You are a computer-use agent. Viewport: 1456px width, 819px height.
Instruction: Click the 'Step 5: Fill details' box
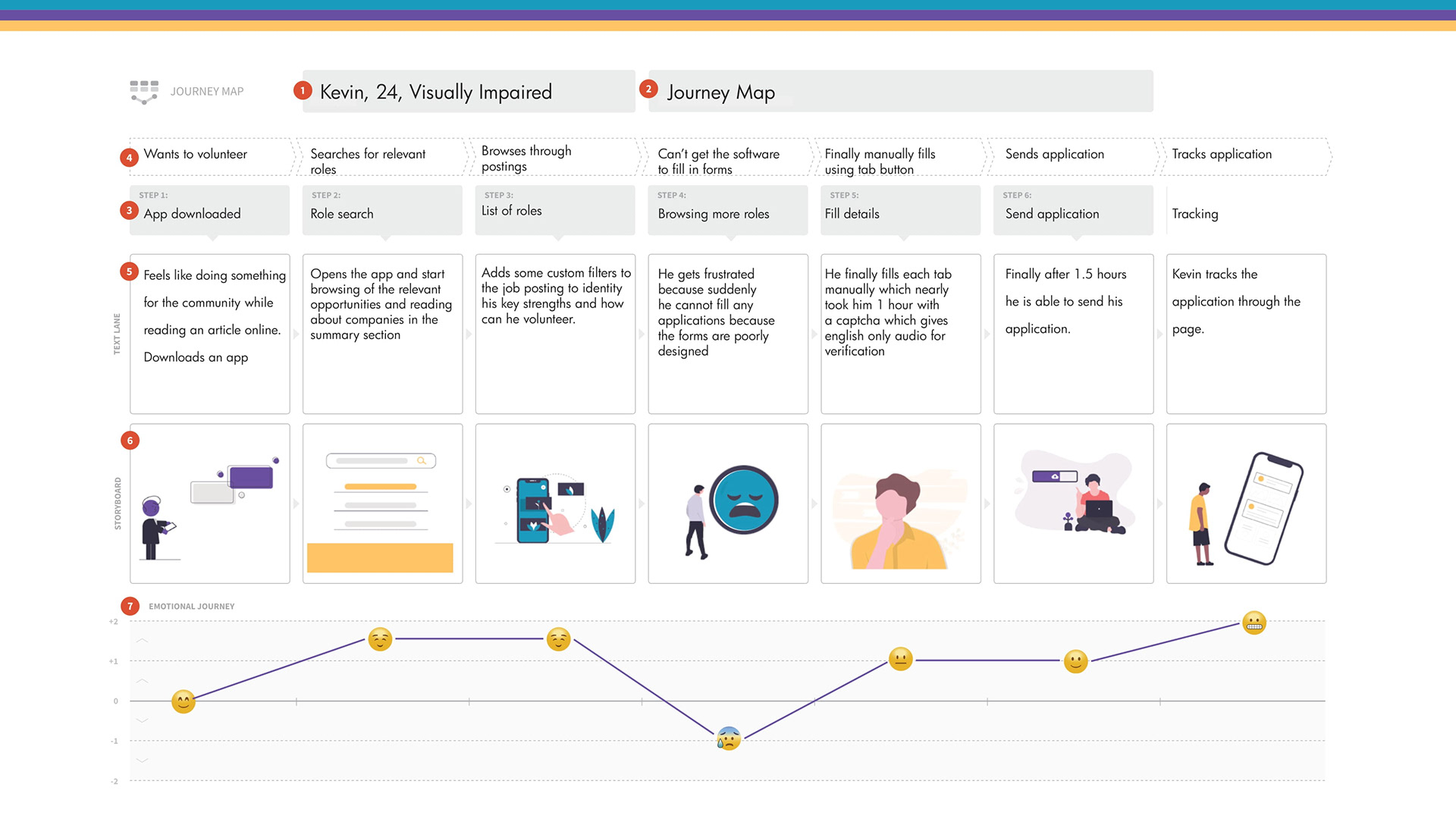[900, 209]
